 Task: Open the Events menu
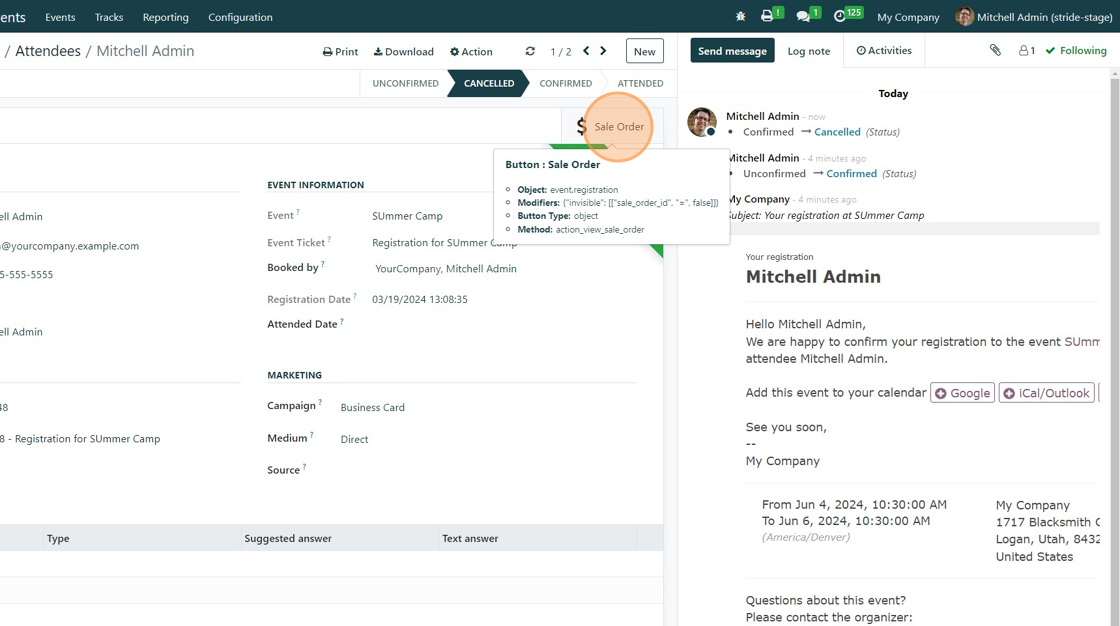click(x=60, y=17)
